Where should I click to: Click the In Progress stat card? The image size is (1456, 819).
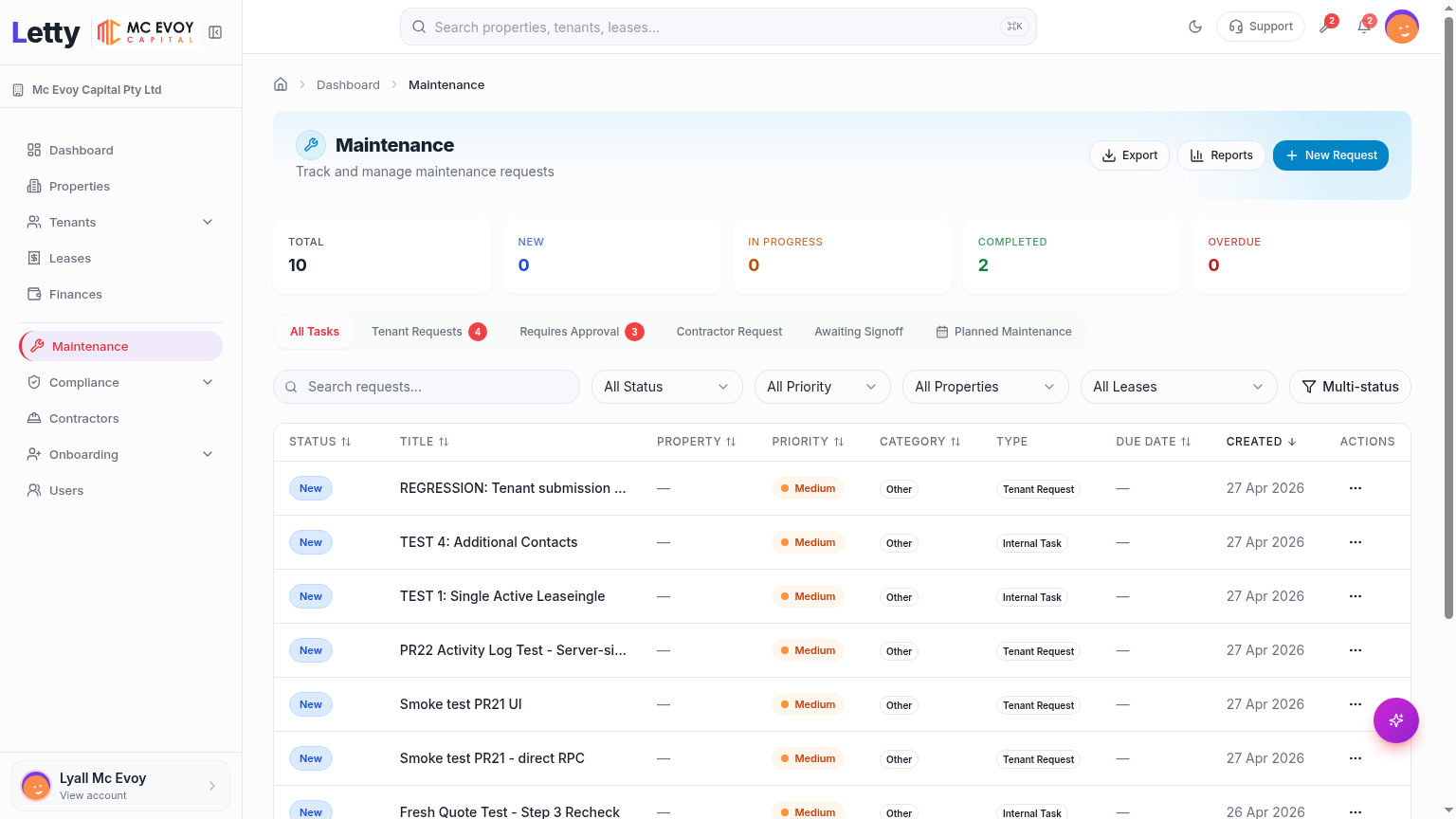coord(842,256)
